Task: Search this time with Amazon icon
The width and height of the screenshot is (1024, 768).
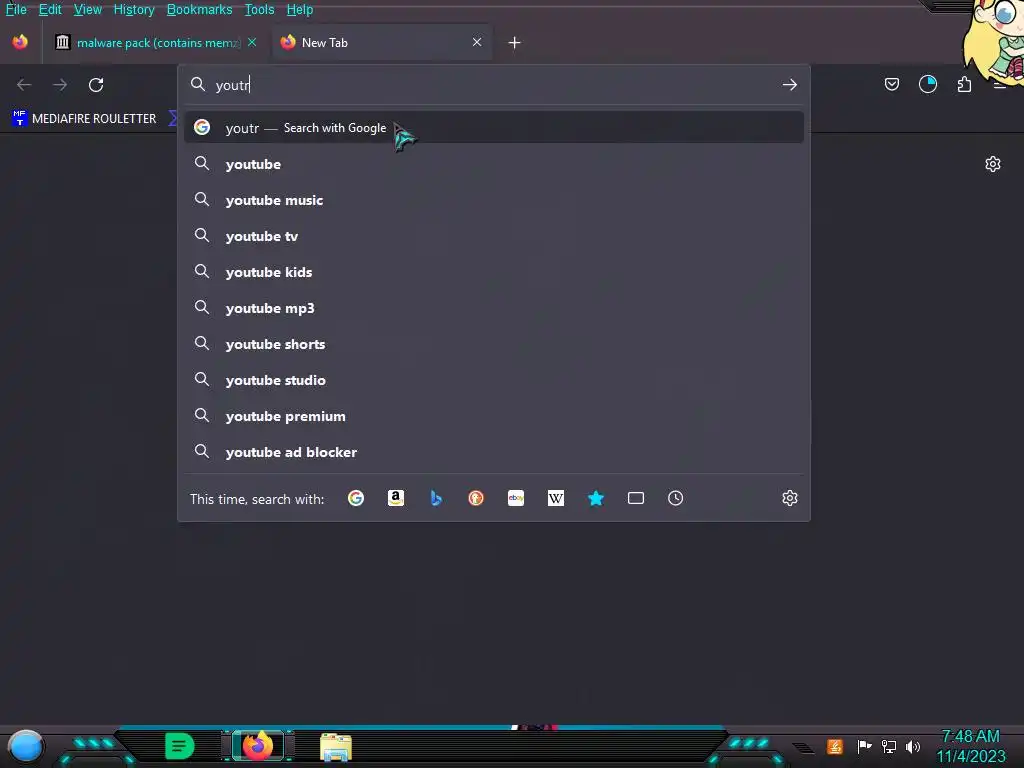Action: point(396,498)
